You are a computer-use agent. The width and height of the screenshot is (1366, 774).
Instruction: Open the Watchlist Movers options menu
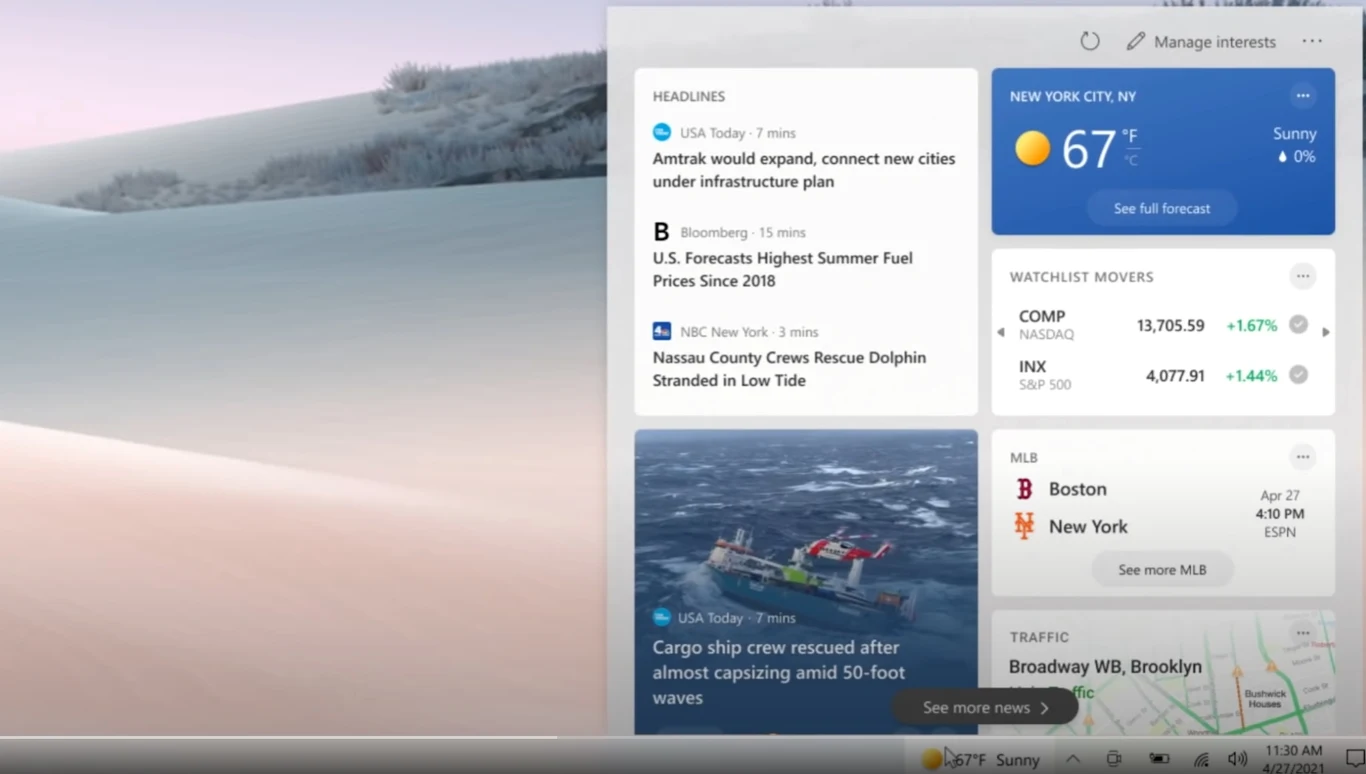point(1302,276)
